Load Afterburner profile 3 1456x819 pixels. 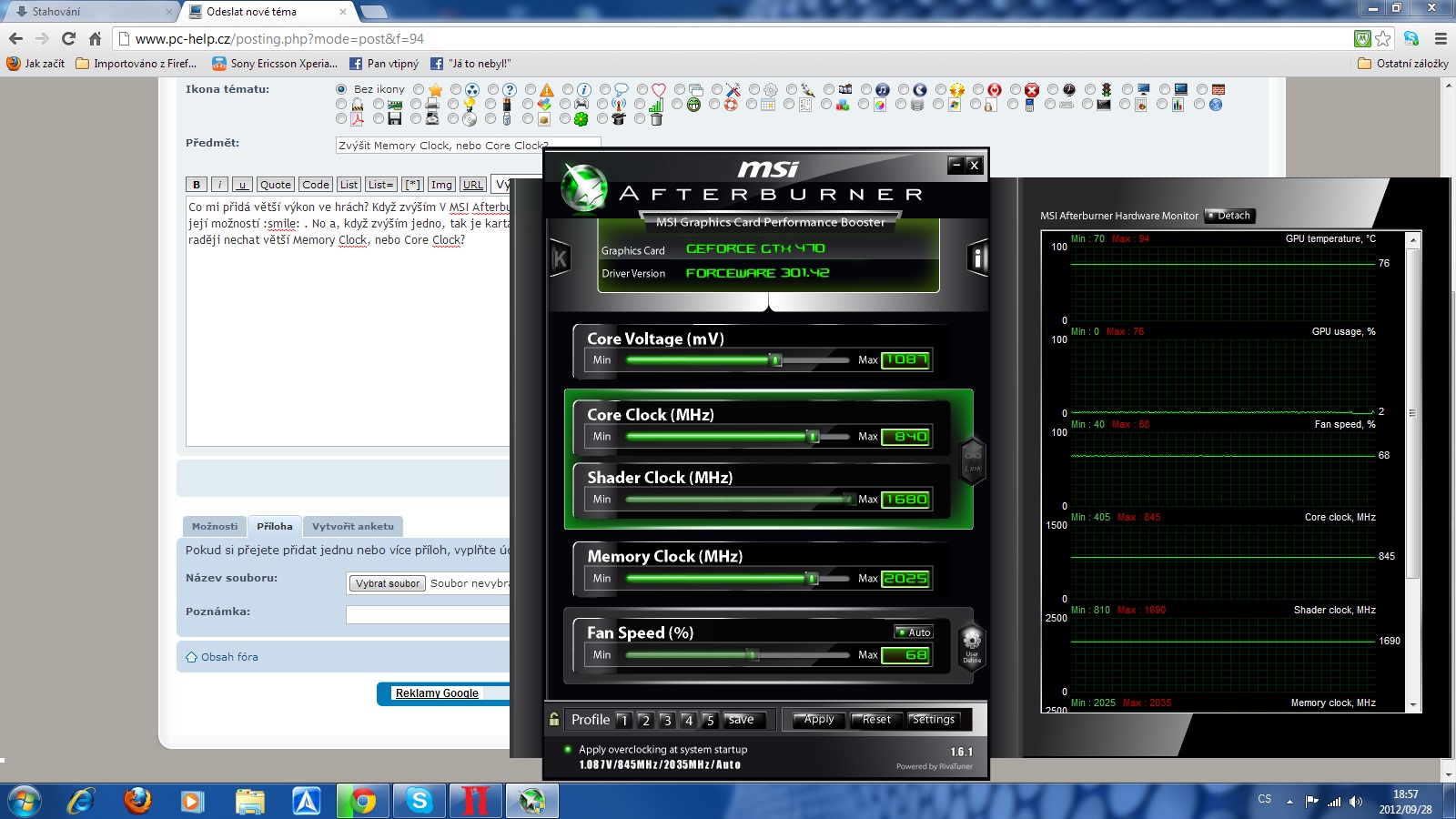click(x=667, y=720)
